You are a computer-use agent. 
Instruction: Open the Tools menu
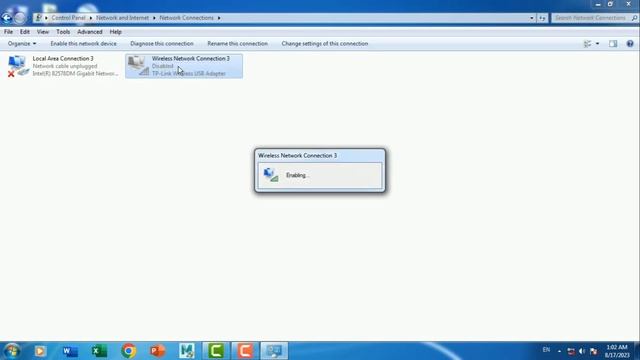tap(63, 32)
